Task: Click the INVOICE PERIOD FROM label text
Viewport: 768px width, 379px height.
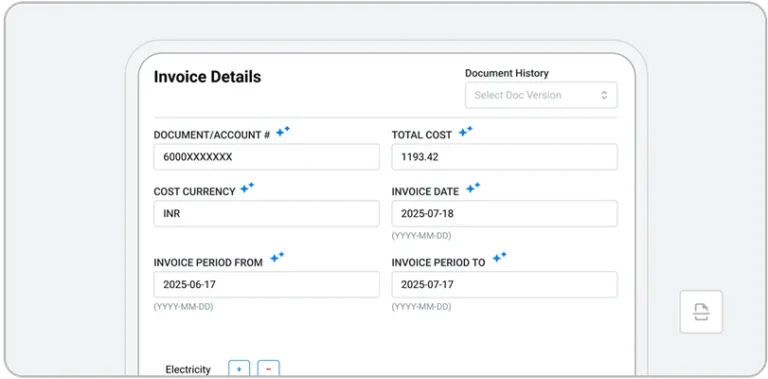Action: click(x=208, y=262)
